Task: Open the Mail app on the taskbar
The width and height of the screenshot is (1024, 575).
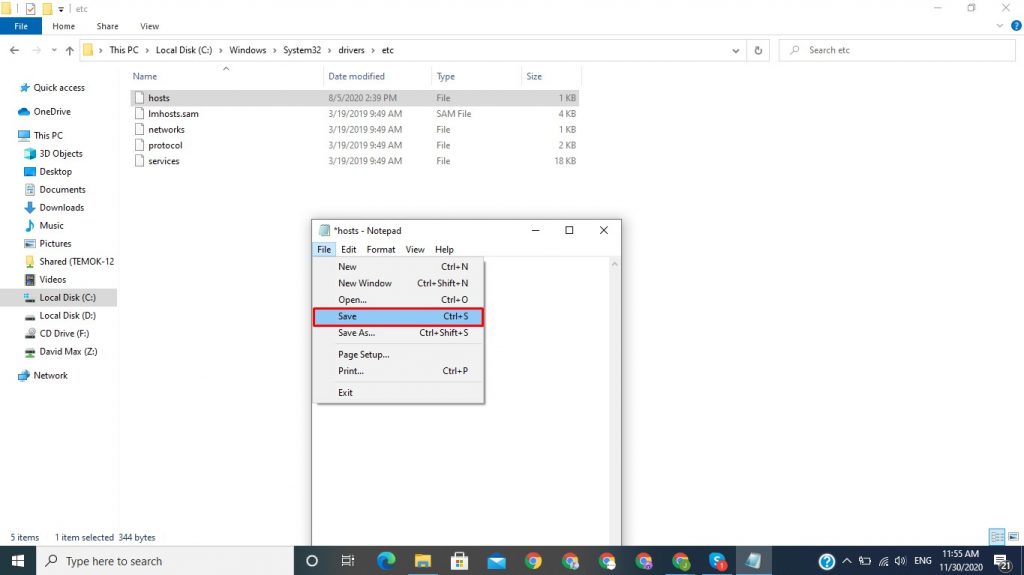Action: coord(496,561)
